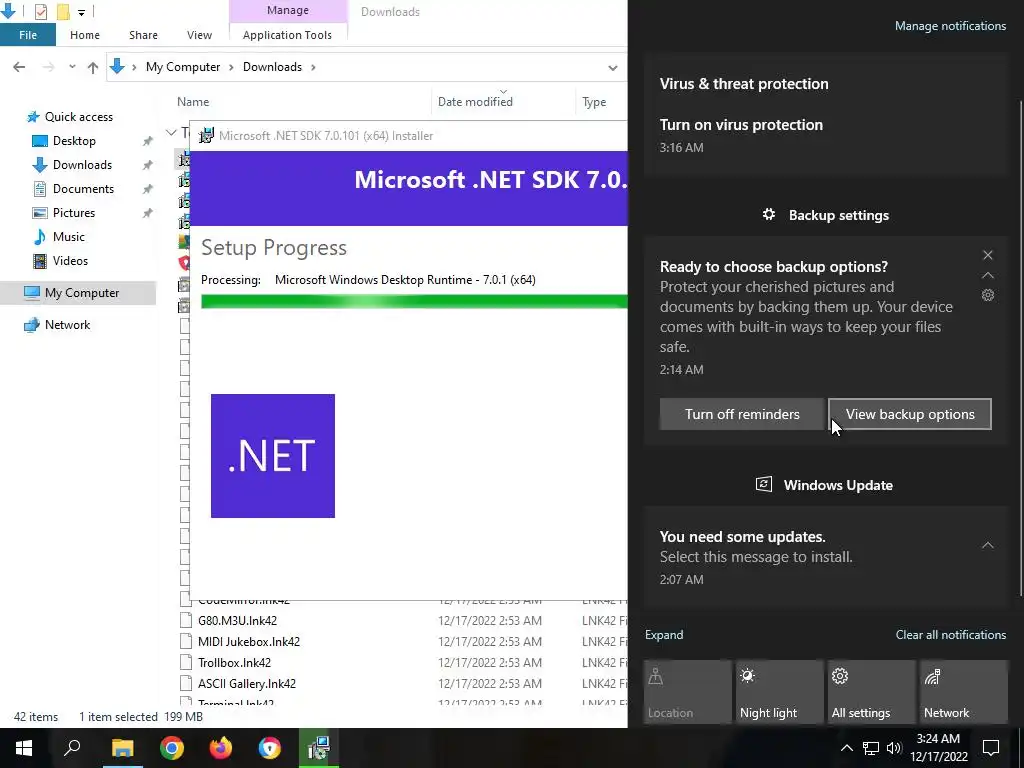Select the Application Tools tab
The height and width of the screenshot is (768, 1024).
[x=287, y=35]
